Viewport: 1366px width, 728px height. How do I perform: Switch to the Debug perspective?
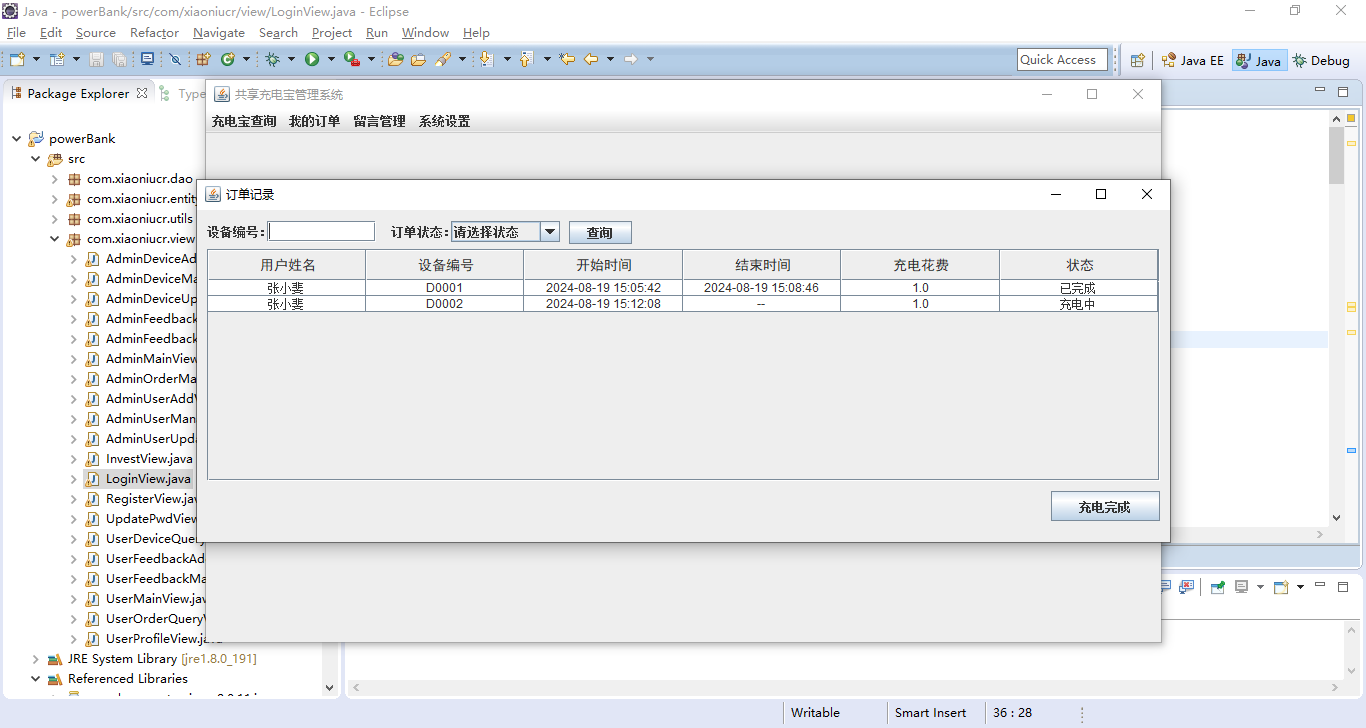coord(1321,60)
